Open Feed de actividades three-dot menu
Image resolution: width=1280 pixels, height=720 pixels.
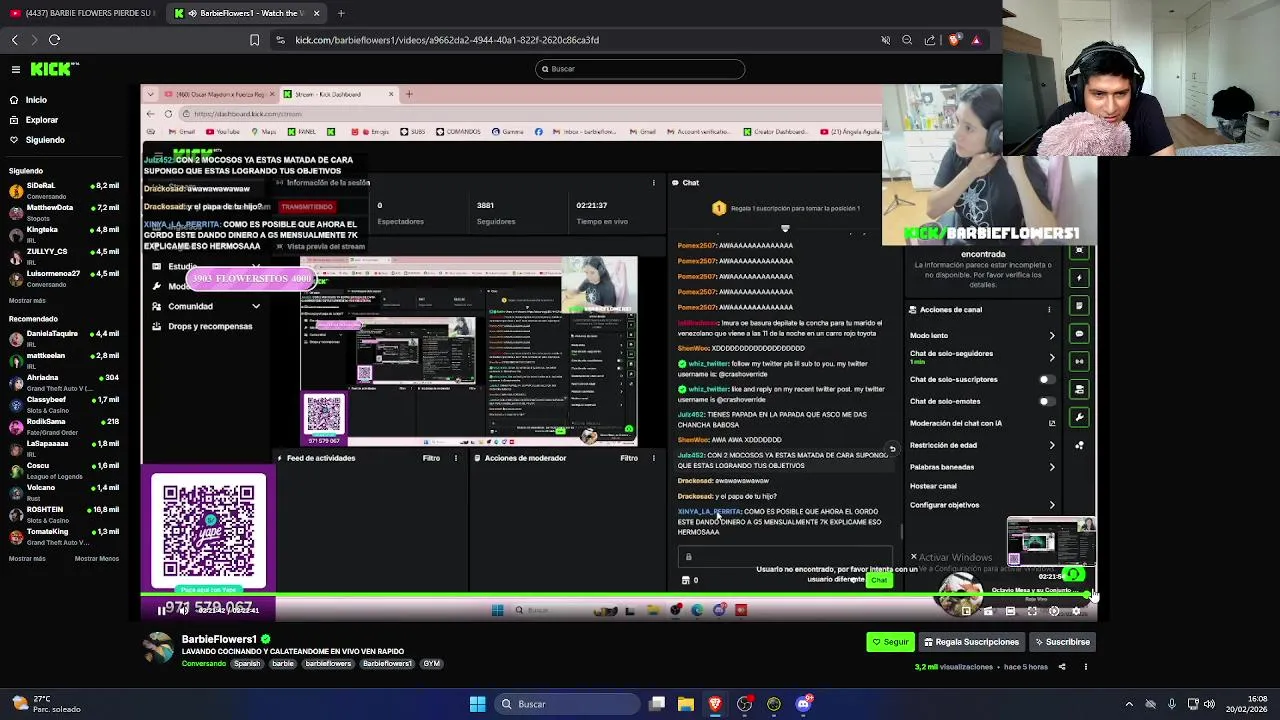(x=456, y=458)
